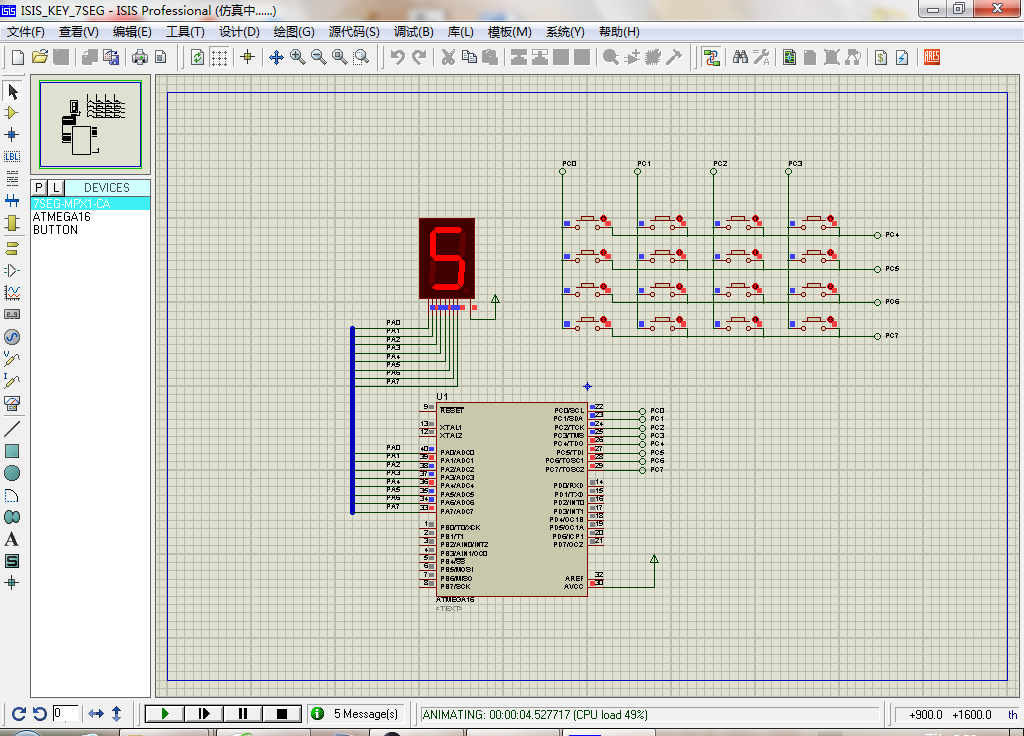The width and height of the screenshot is (1024, 736).
Task: Open the 查看(V) menu
Action: point(78,32)
